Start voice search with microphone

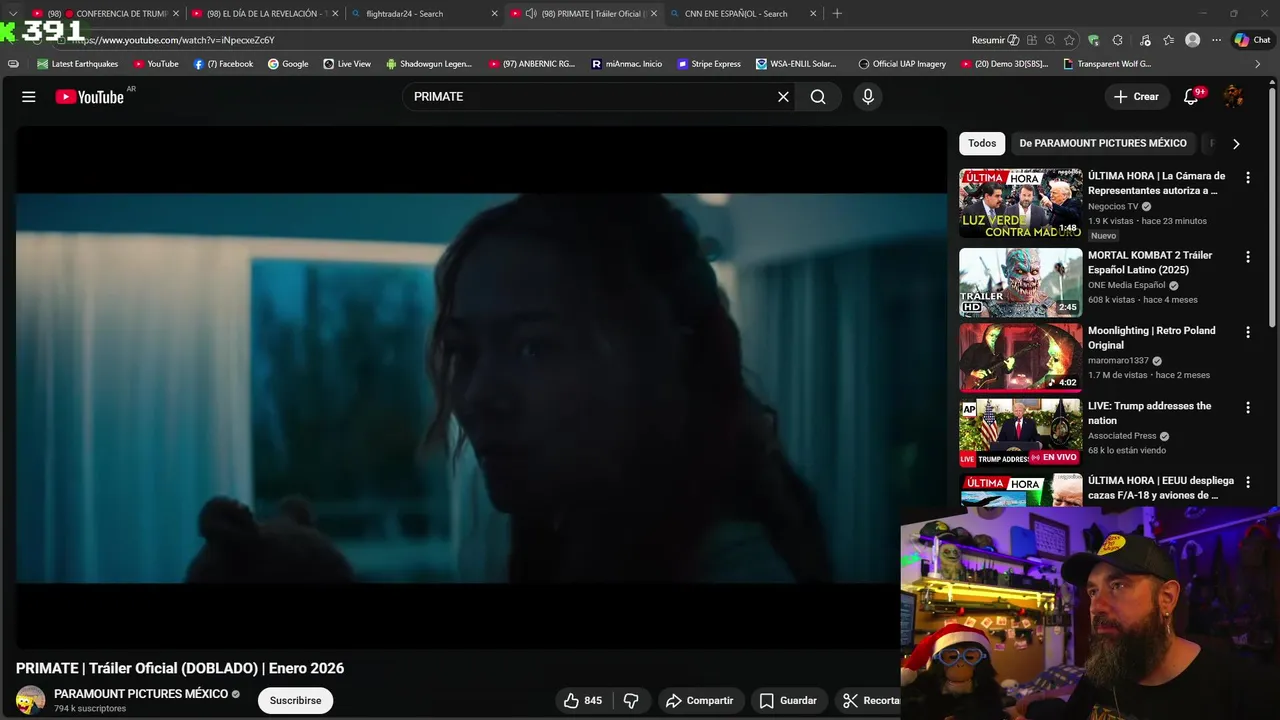tap(868, 97)
